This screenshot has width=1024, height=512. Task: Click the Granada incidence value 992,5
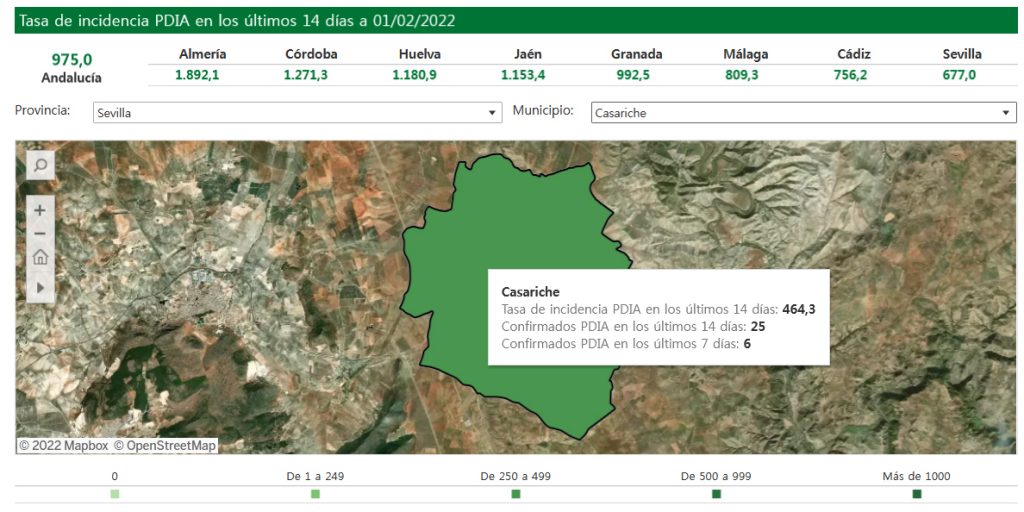[x=636, y=75]
